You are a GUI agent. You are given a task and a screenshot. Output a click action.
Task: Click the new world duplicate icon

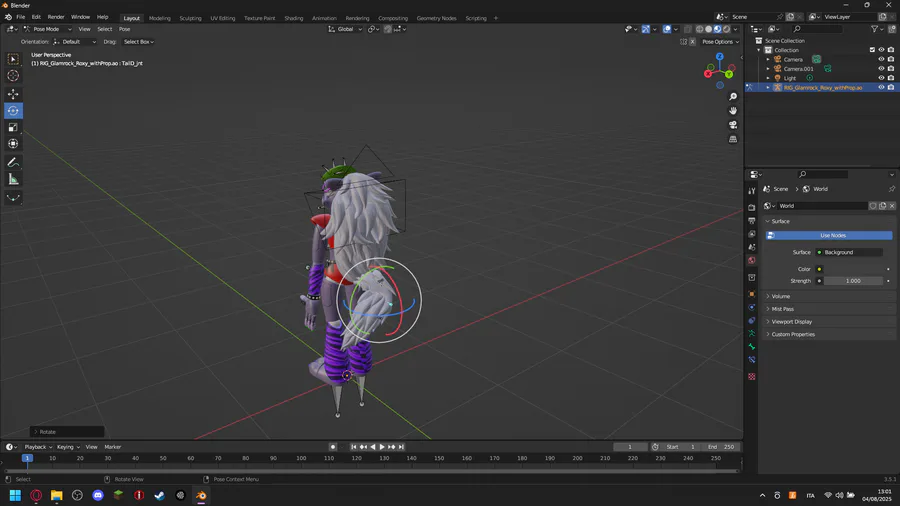point(882,206)
